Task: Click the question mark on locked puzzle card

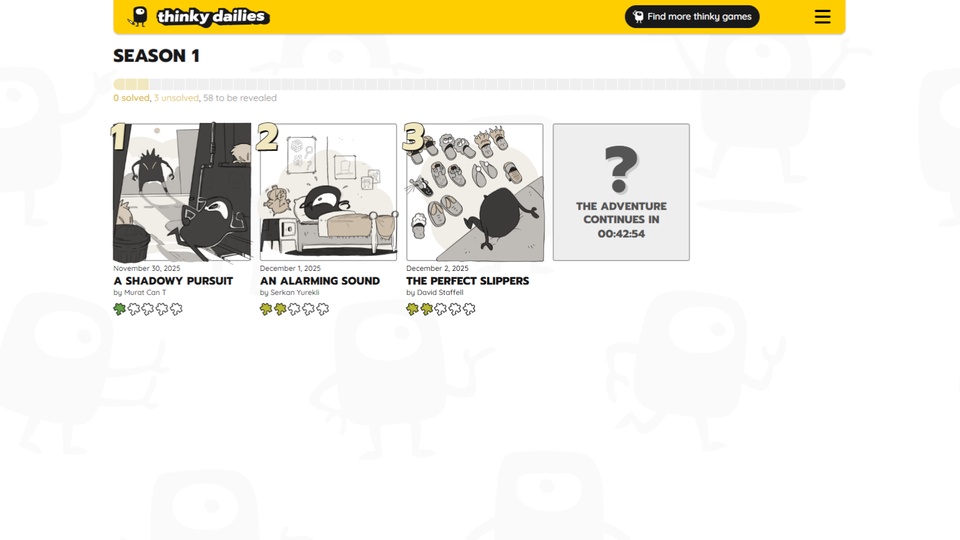Action: (621, 168)
